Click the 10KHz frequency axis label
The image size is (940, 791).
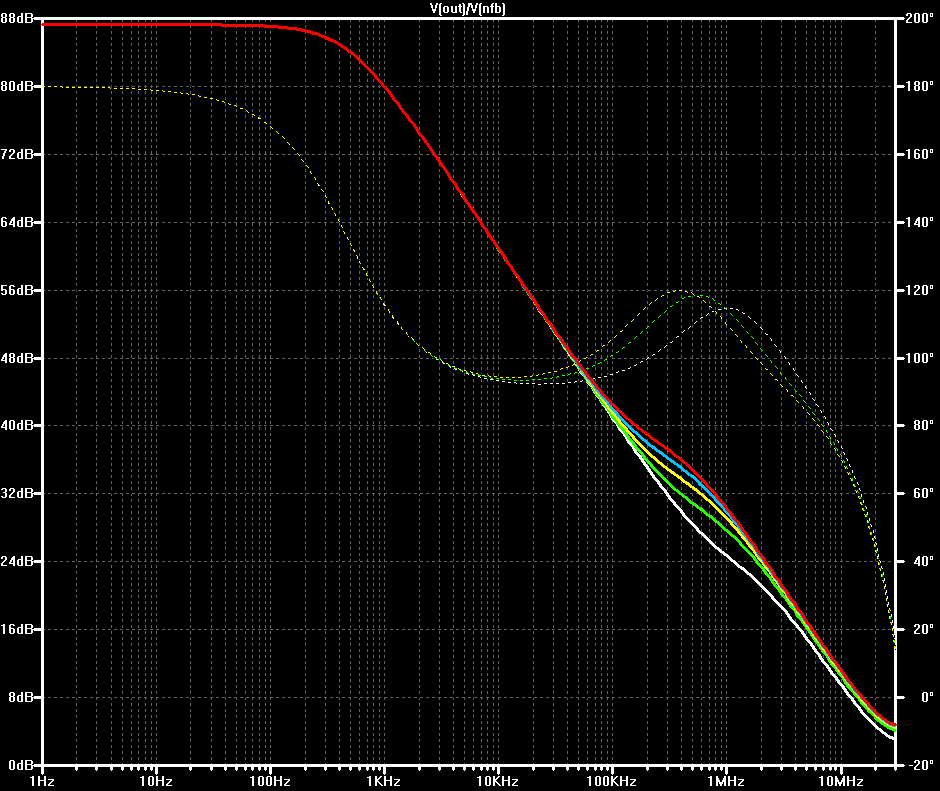tap(498, 781)
